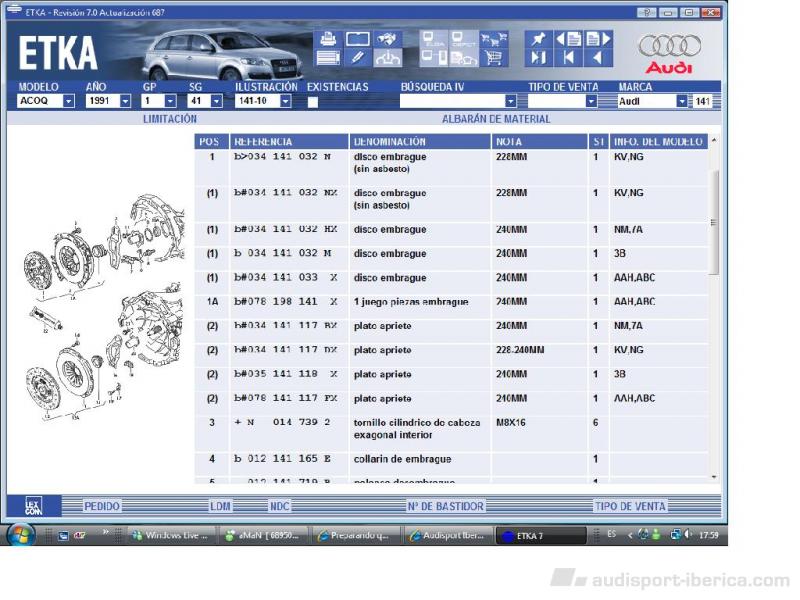The image size is (800, 600).
Task: Click the help question mark in title bar
Action: [646, 12]
